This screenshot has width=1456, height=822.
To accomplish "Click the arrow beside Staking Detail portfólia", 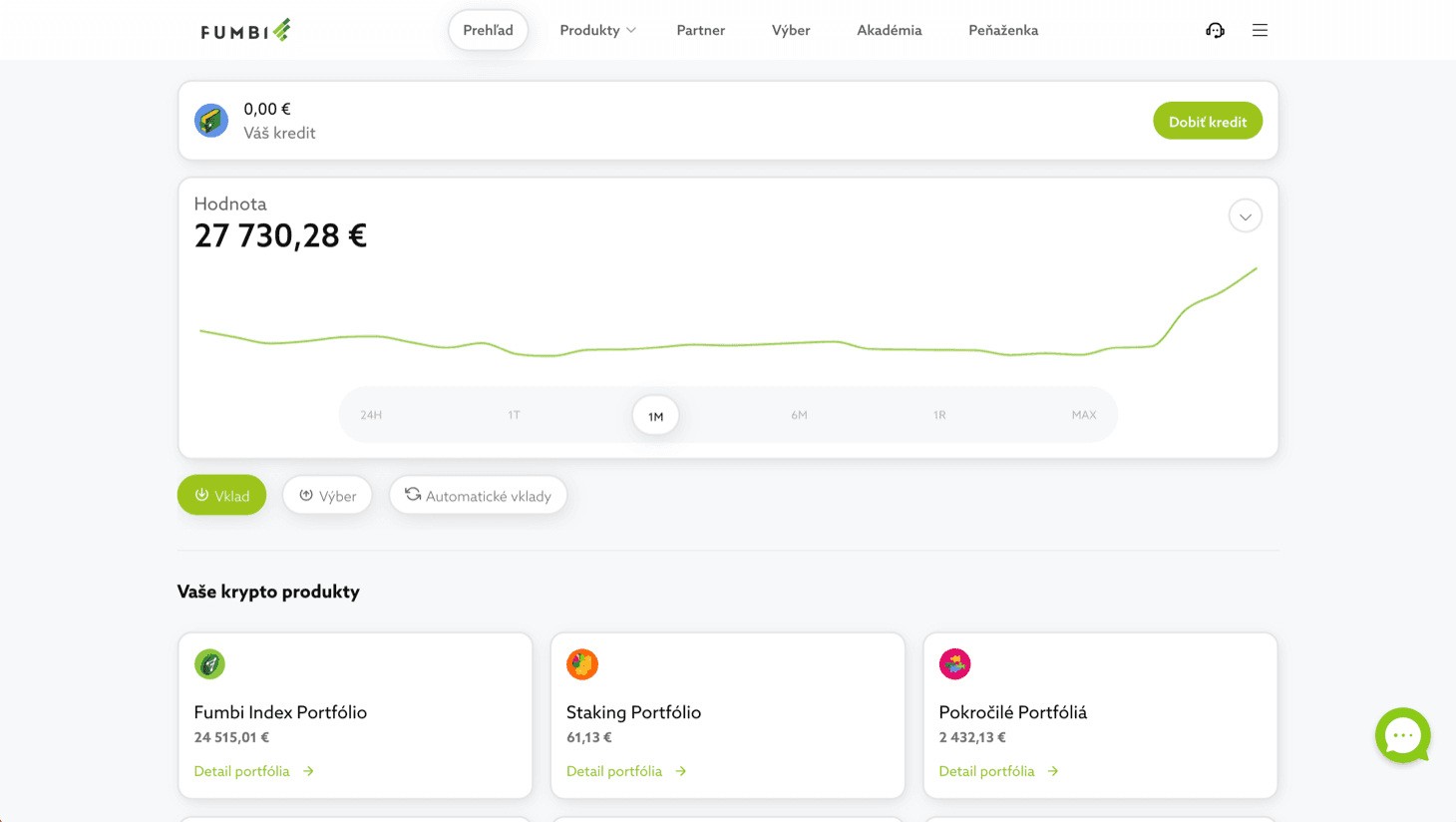I will click(681, 771).
